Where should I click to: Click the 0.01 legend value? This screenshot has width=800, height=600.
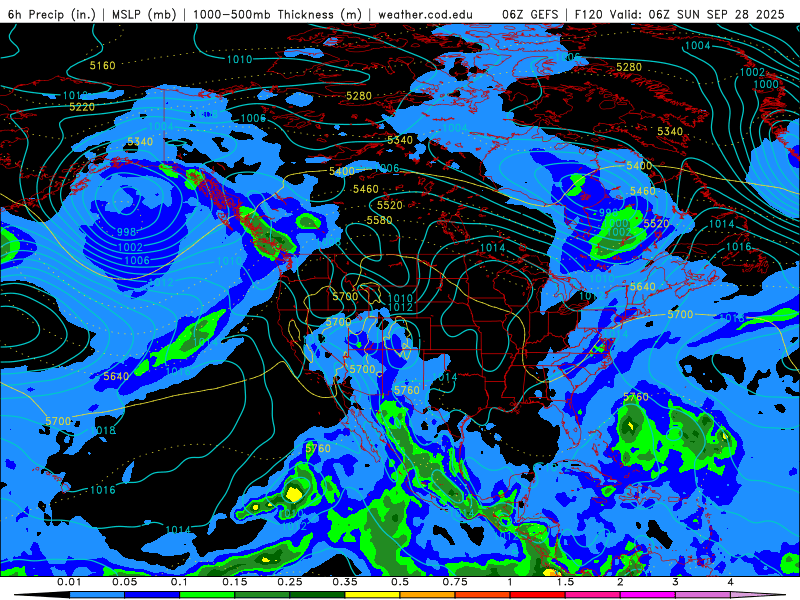coord(69,582)
